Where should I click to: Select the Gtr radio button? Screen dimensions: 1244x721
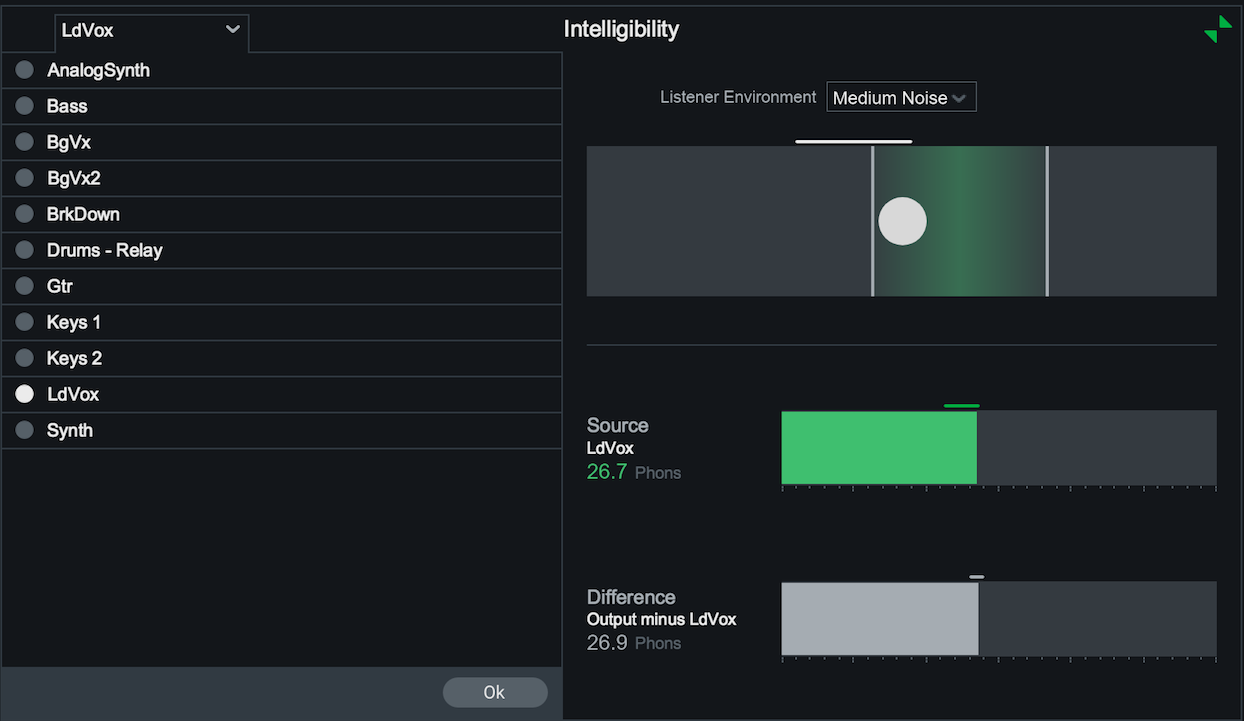coord(25,286)
